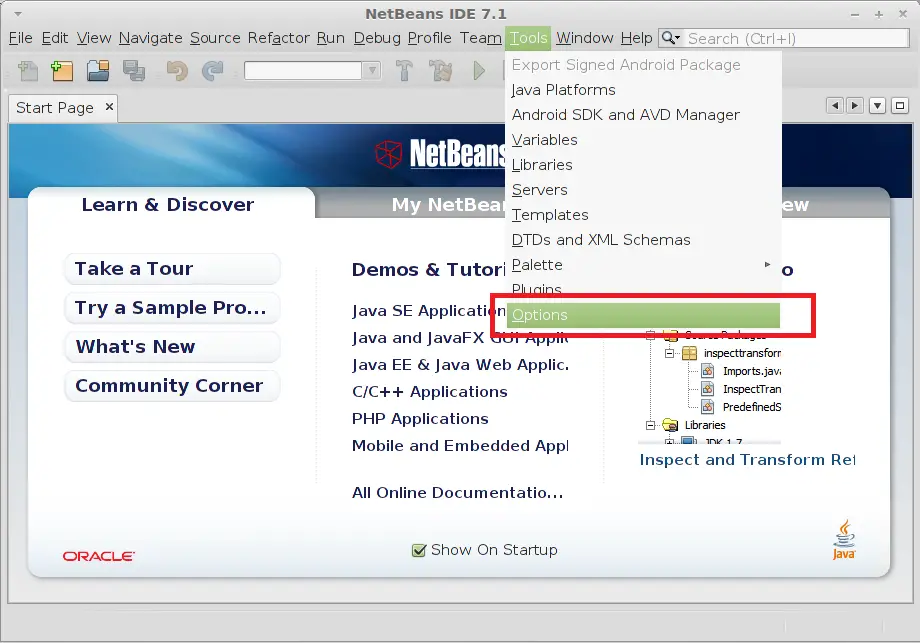920x643 pixels.
Task: Open Java EE & Java Web Applications link
Action: 461,365
